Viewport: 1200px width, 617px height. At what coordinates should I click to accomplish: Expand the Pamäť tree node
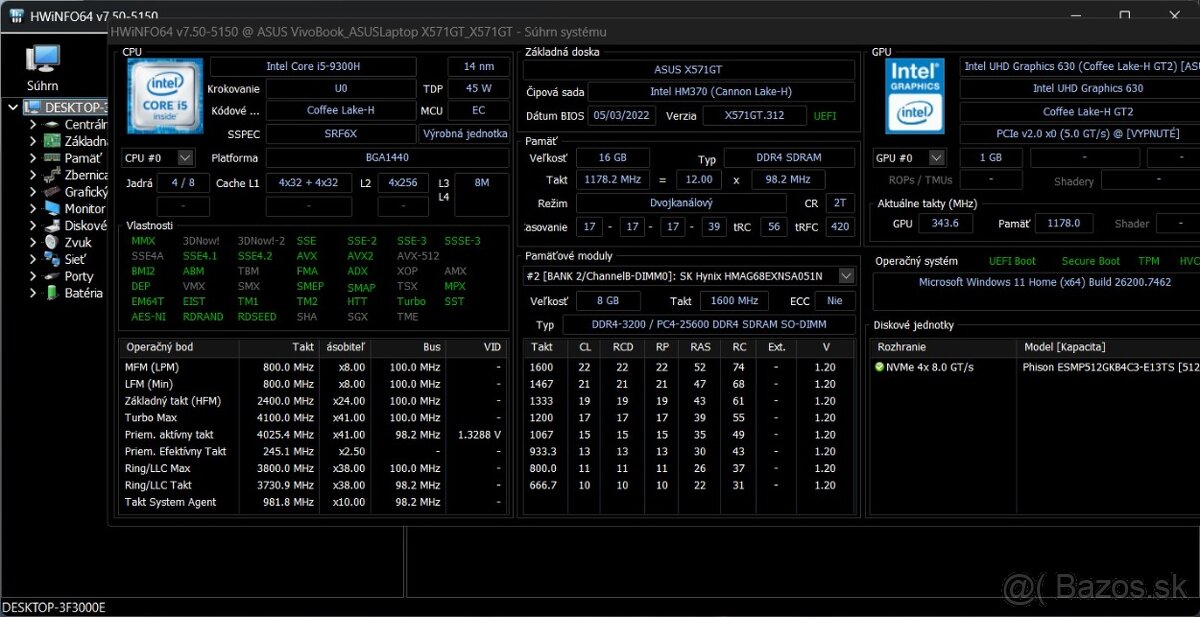coord(33,158)
